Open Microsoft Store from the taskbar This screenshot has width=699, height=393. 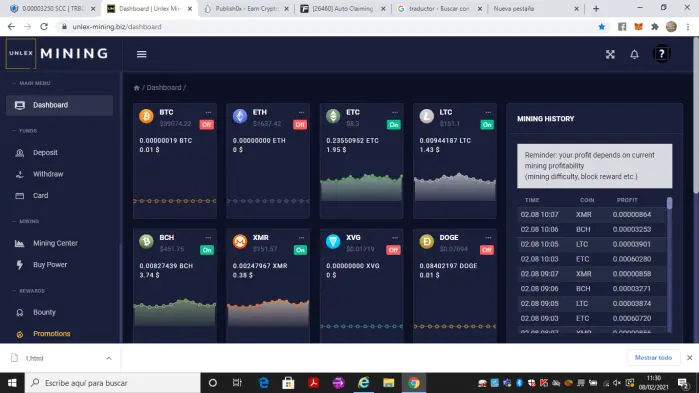pos(288,383)
